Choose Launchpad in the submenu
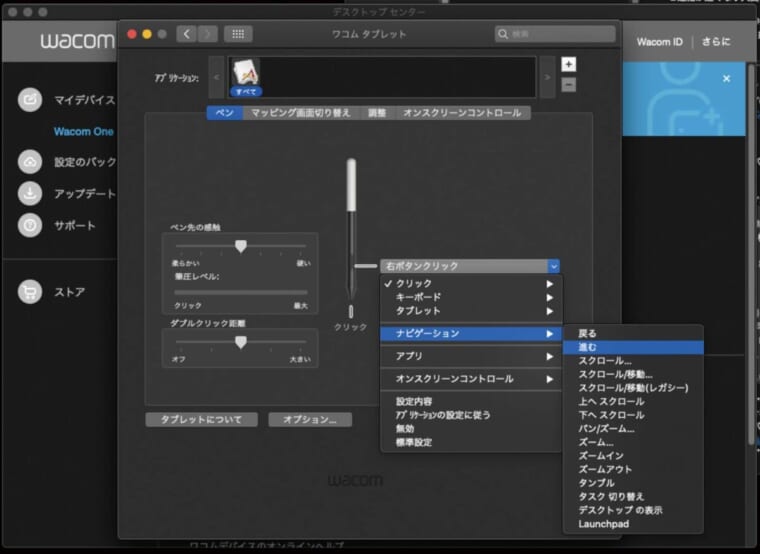Image resolution: width=760 pixels, height=554 pixels. tap(633, 524)
